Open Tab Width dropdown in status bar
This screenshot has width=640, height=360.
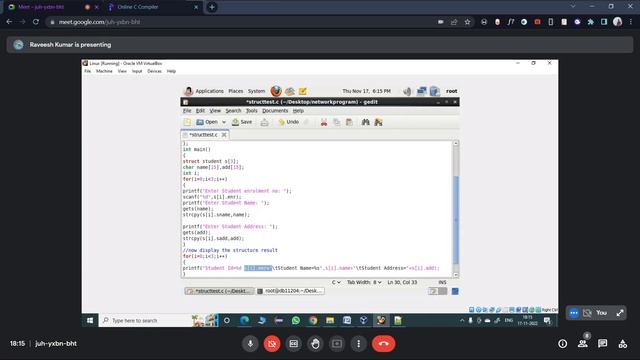point(364,282)
